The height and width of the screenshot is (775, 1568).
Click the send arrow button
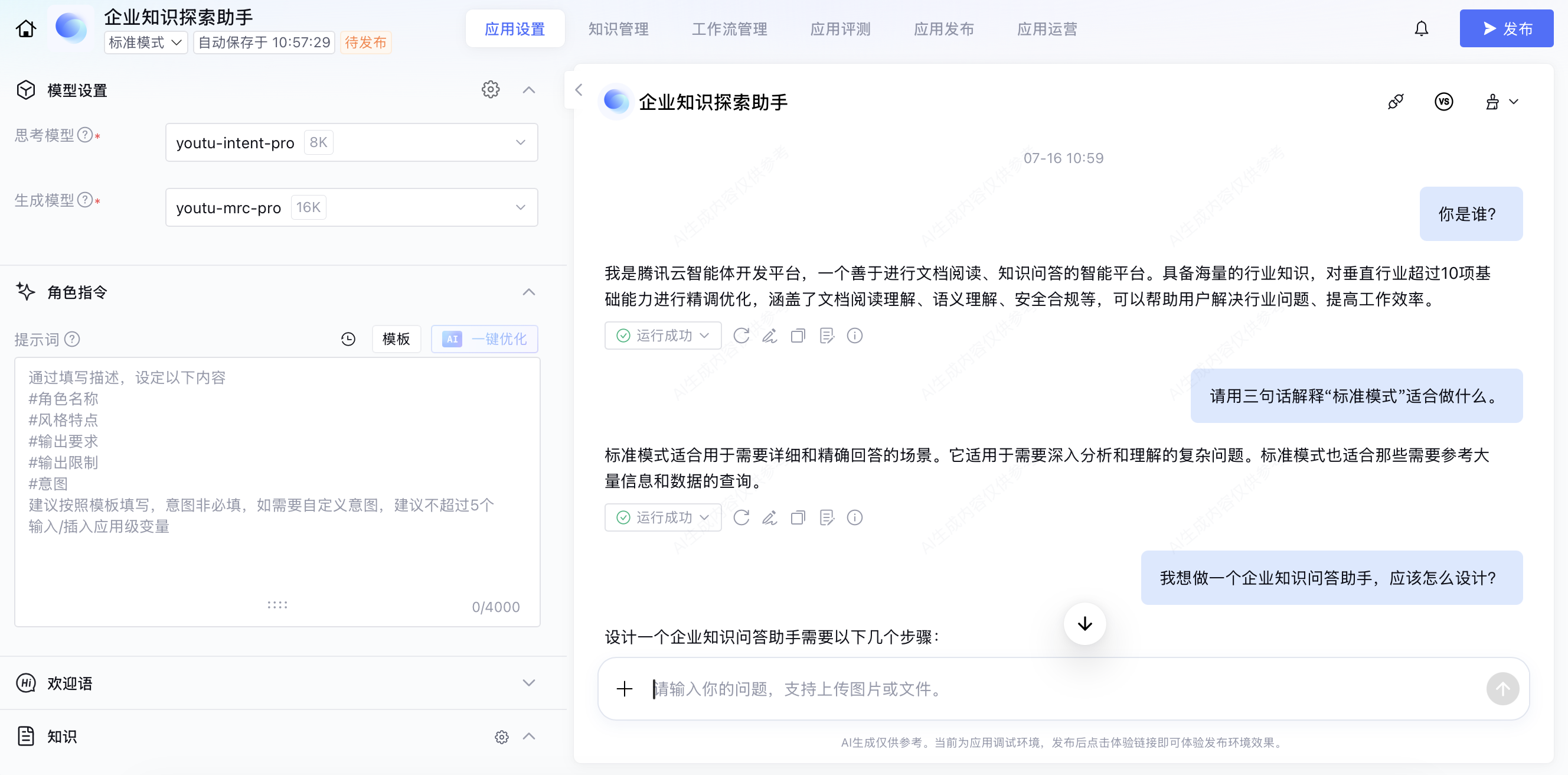click(1502, 689)
